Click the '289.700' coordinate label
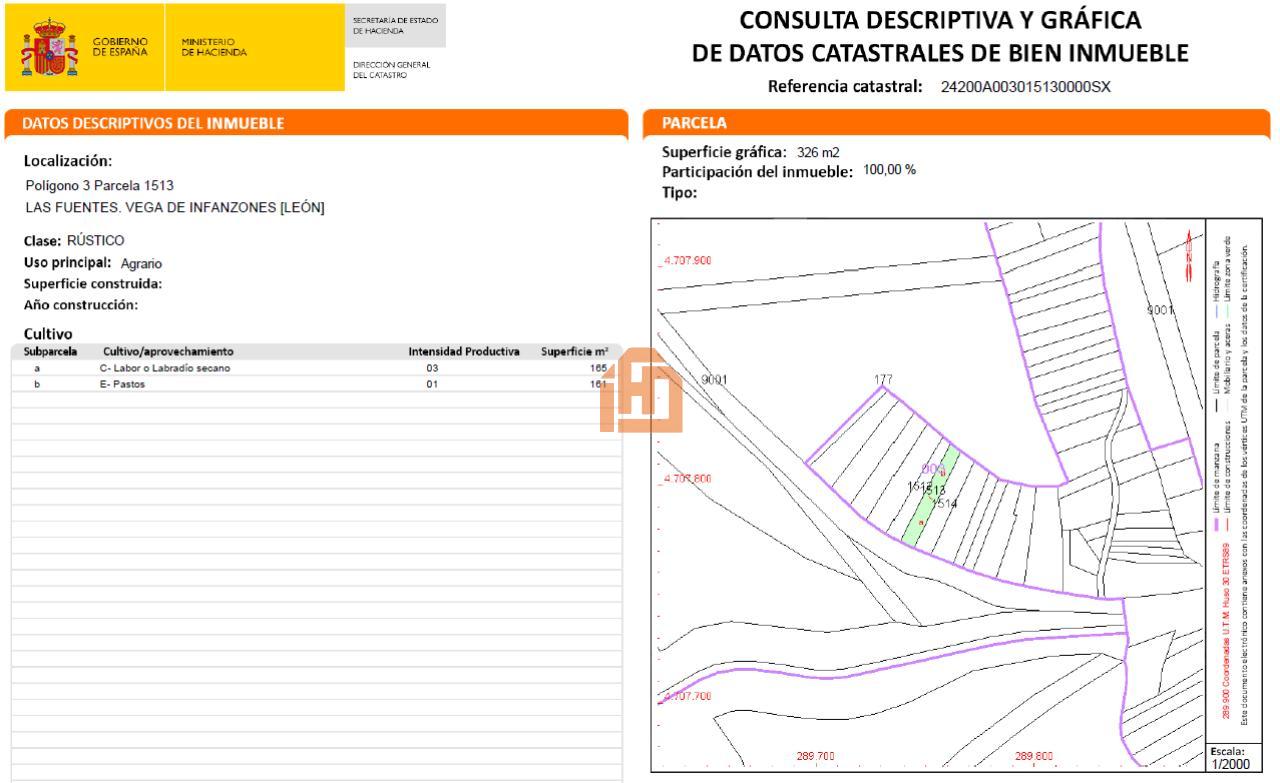 (816, 756)
